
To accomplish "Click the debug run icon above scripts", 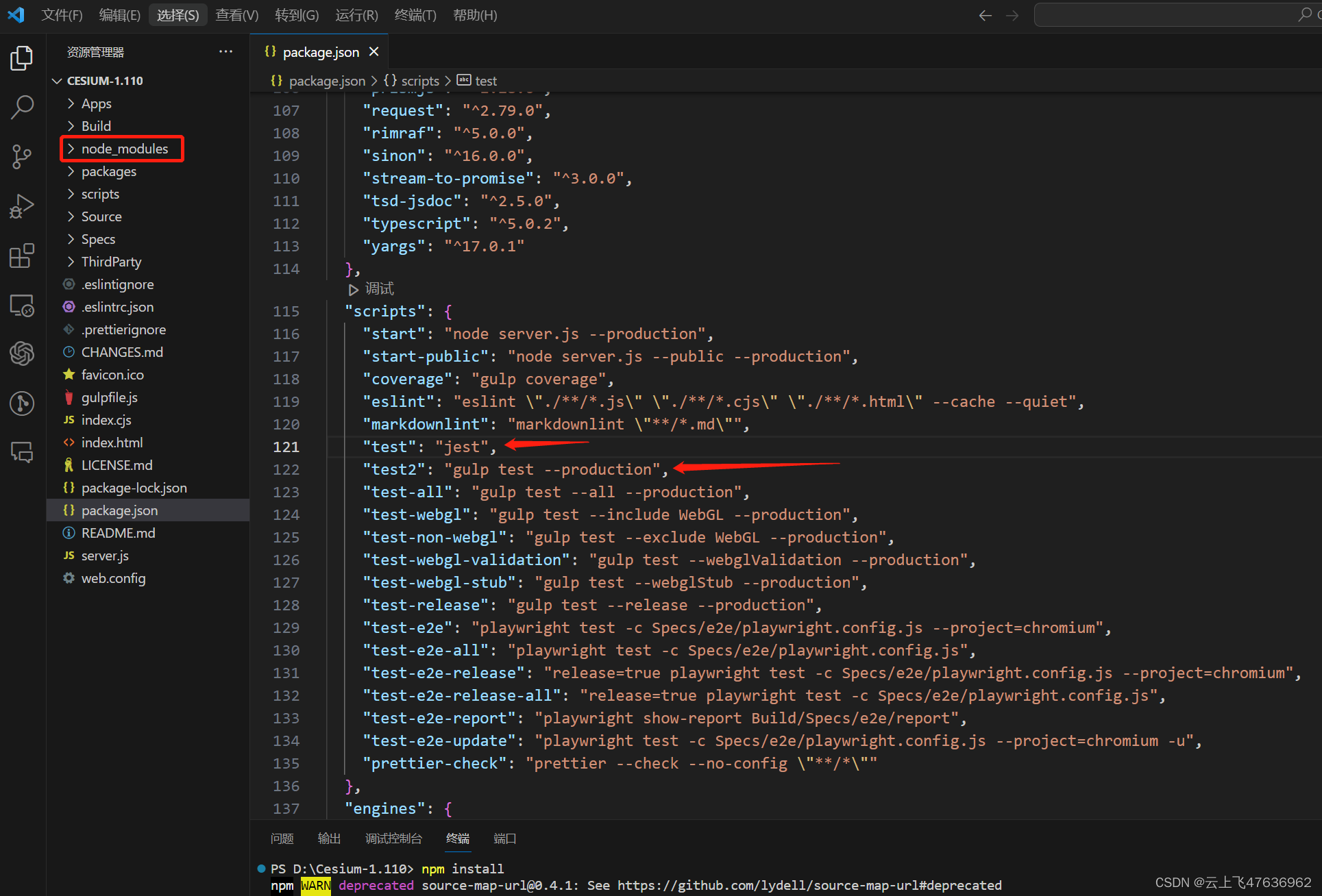I will 353,289.
